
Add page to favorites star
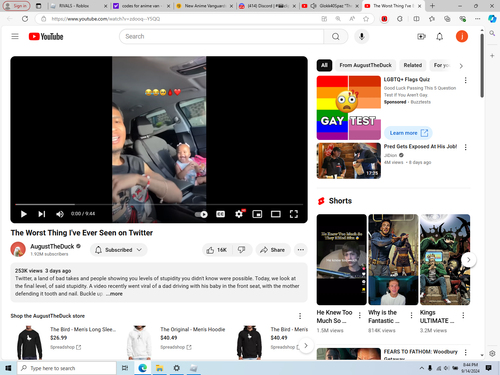point(366,19)
